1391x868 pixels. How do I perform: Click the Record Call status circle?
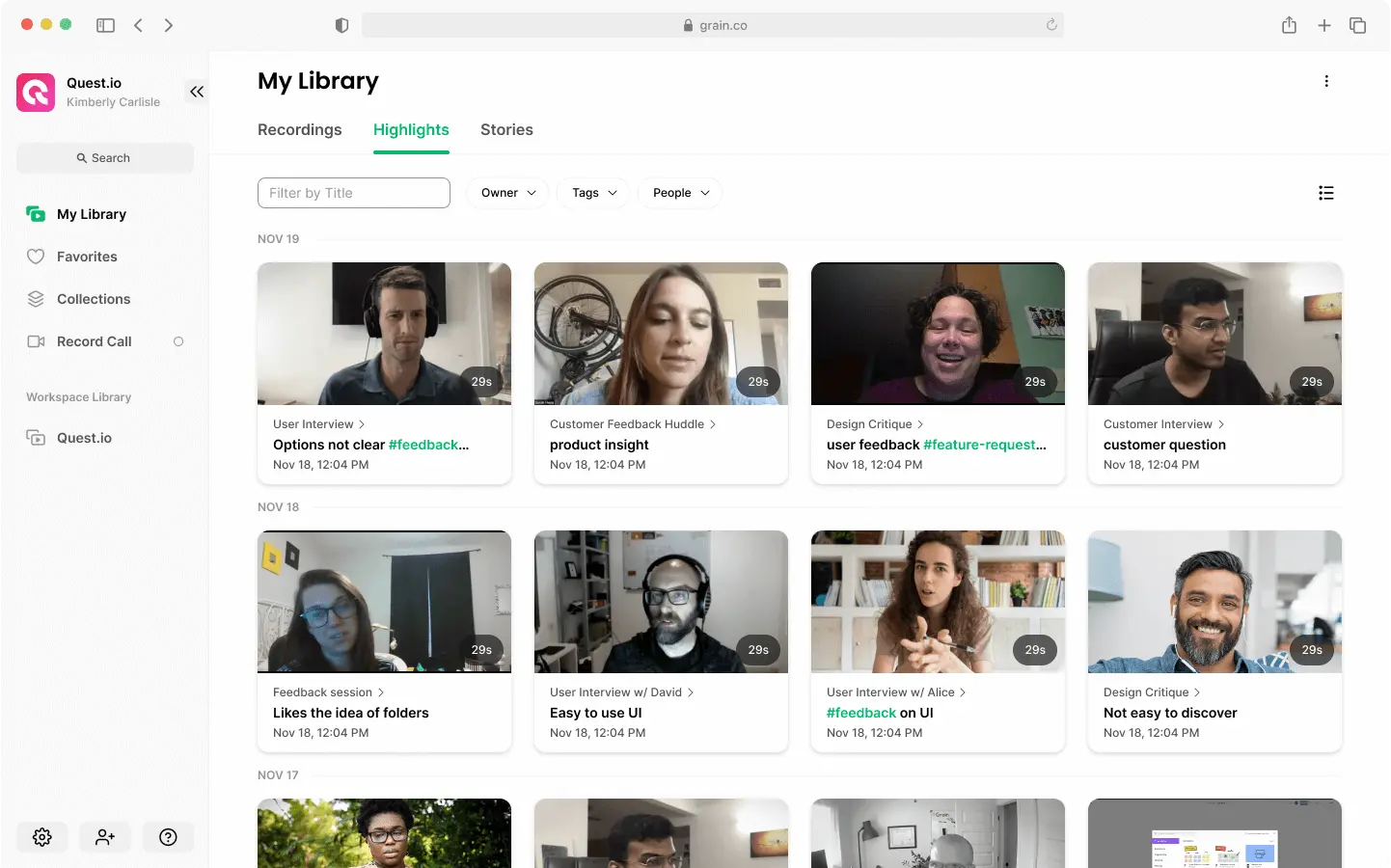[x=178, y=341]
